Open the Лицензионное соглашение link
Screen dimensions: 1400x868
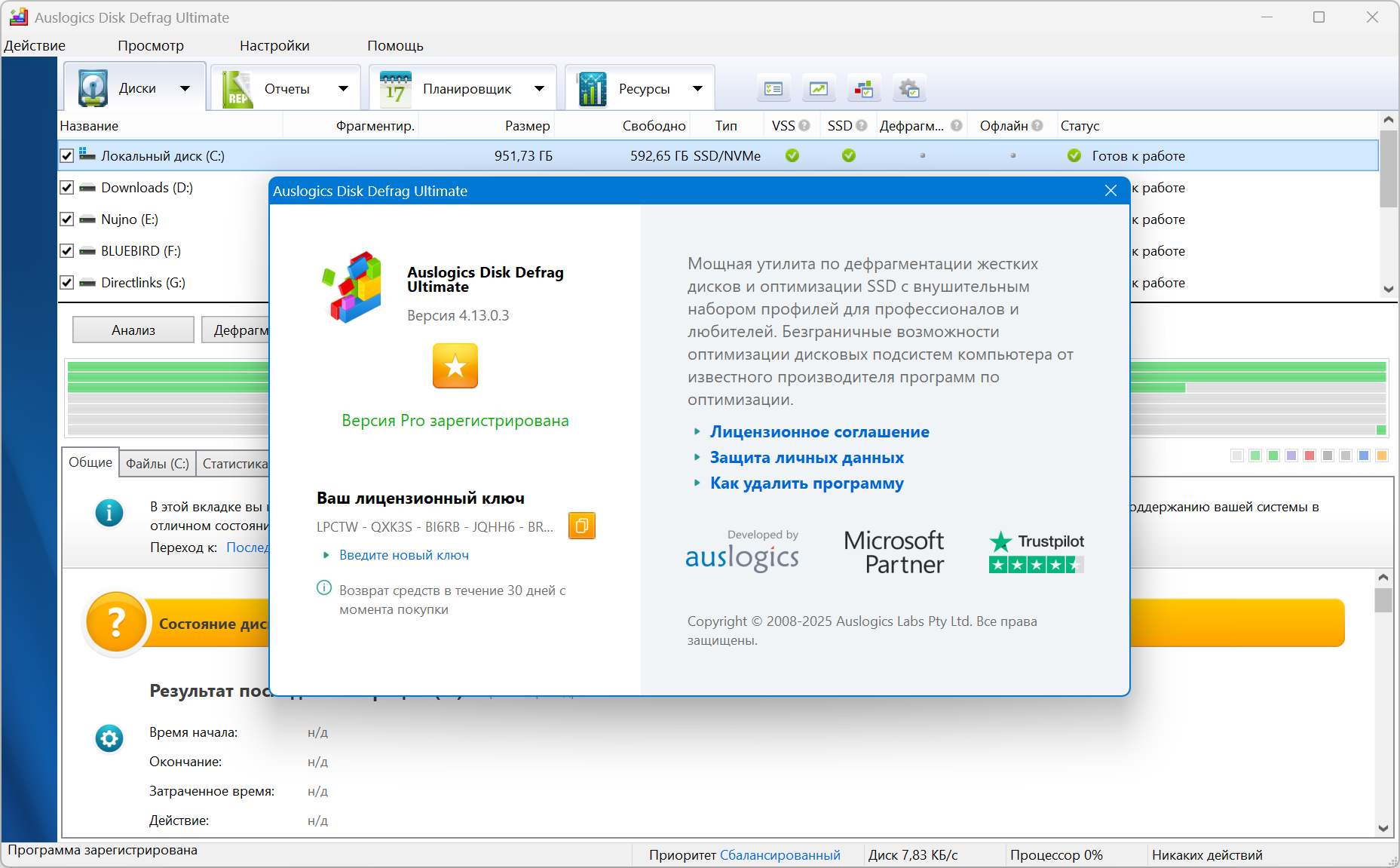(819, 432)
